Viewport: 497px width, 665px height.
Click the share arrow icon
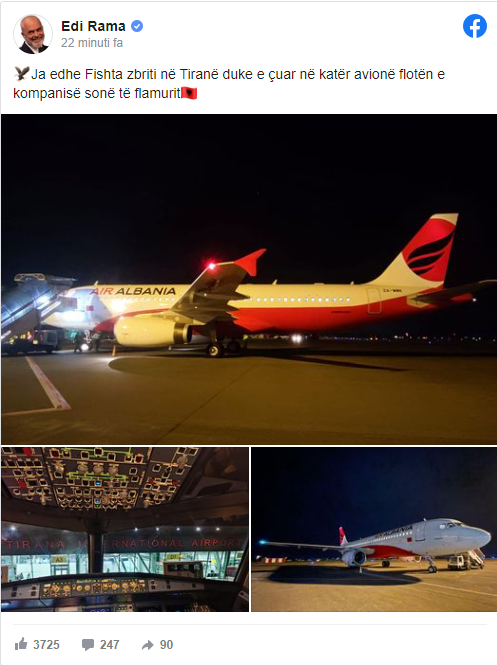(147, 645)
